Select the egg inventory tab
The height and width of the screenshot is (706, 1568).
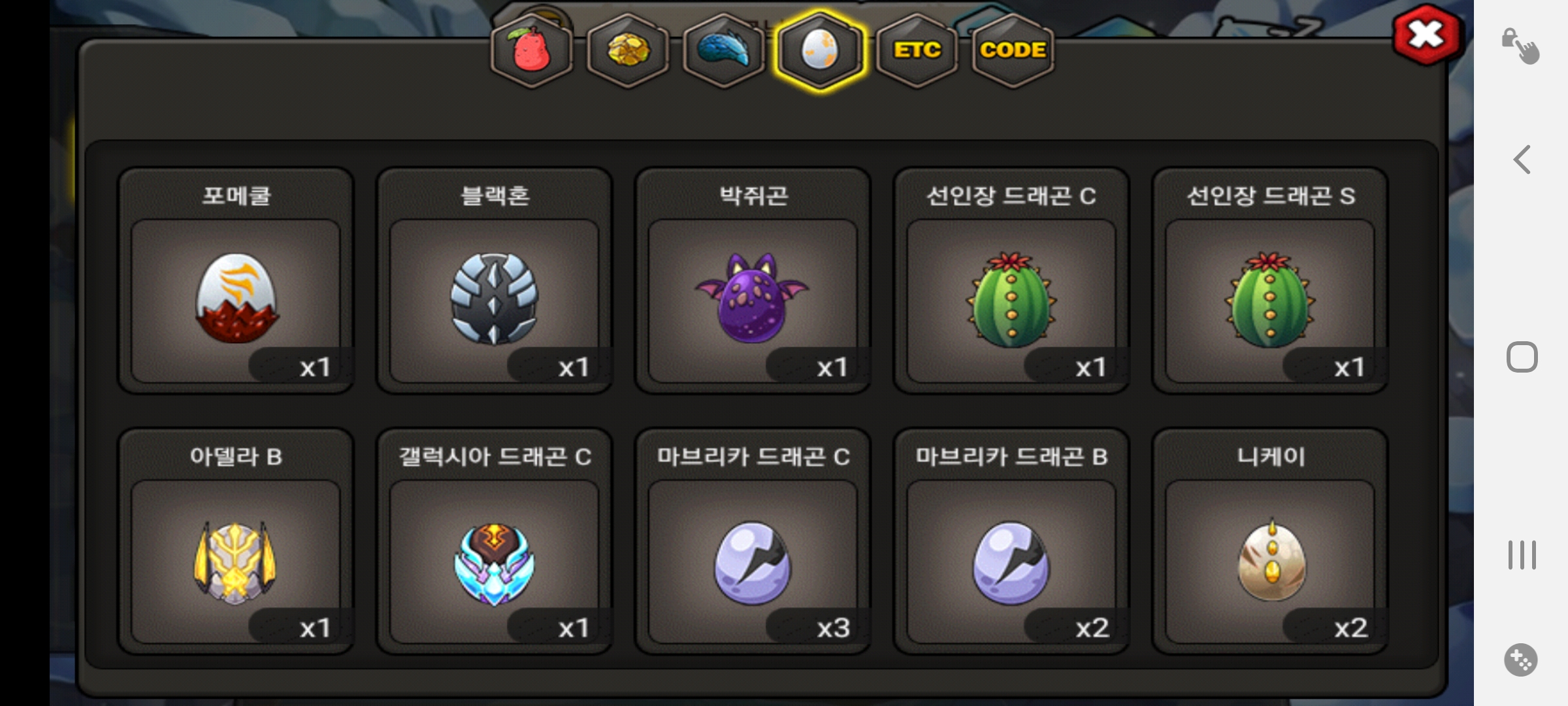820,50
